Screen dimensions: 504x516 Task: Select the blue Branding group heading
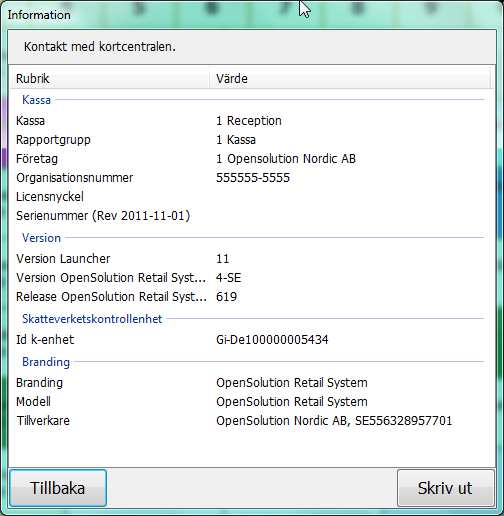pos(46,362)
